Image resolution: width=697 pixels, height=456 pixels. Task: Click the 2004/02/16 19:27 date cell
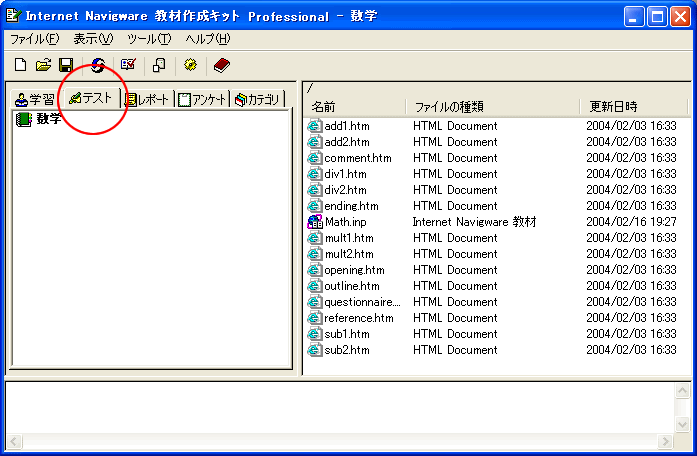click(631, 222)
